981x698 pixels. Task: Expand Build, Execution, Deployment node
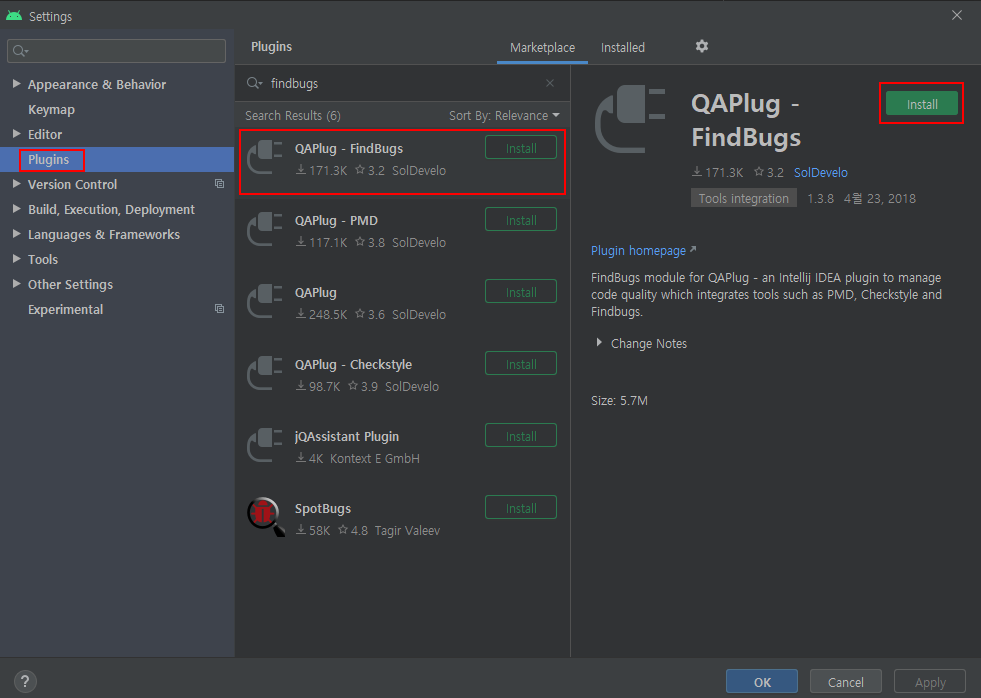(x=17, y=209)
